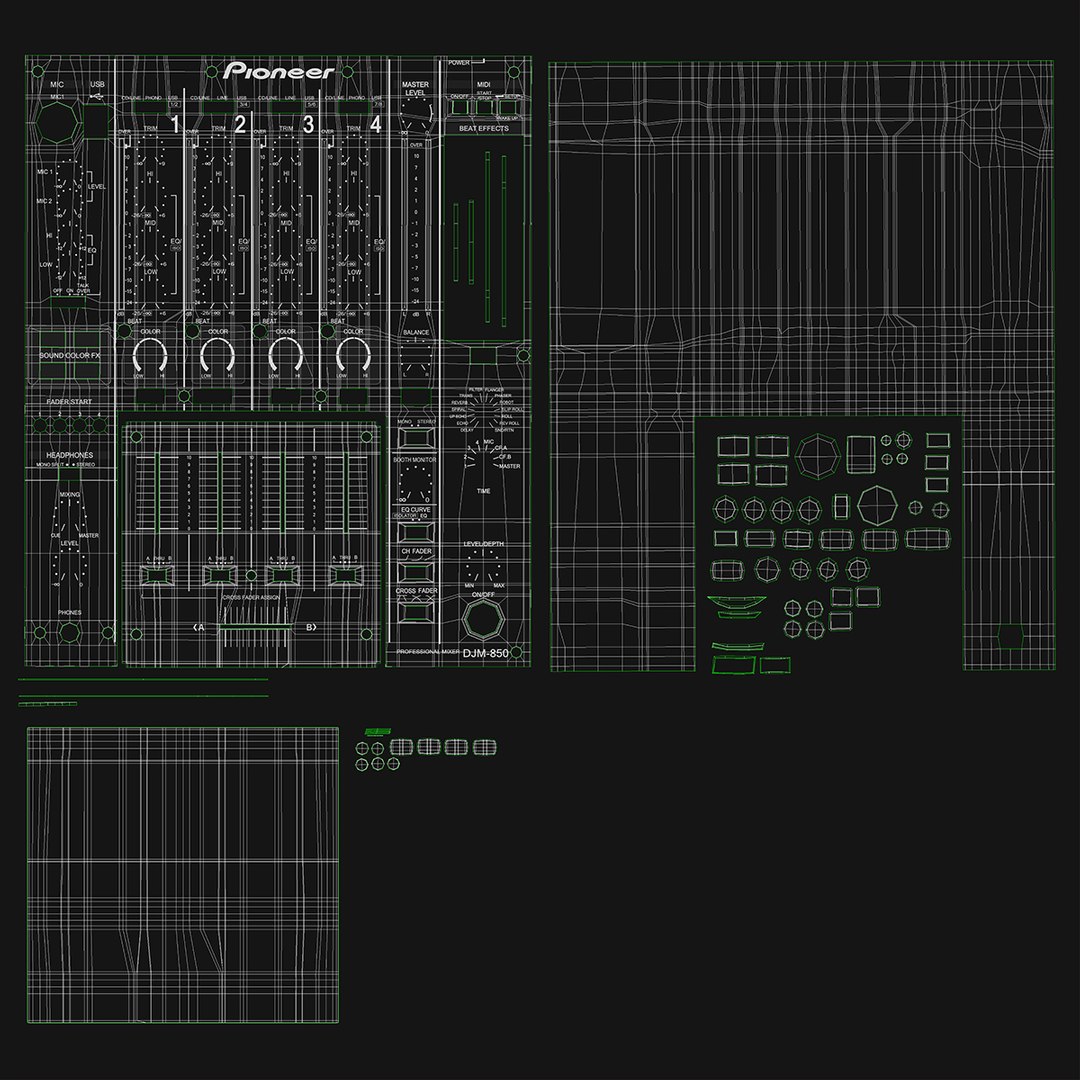Click the USB port rectangle

[96, 121]
